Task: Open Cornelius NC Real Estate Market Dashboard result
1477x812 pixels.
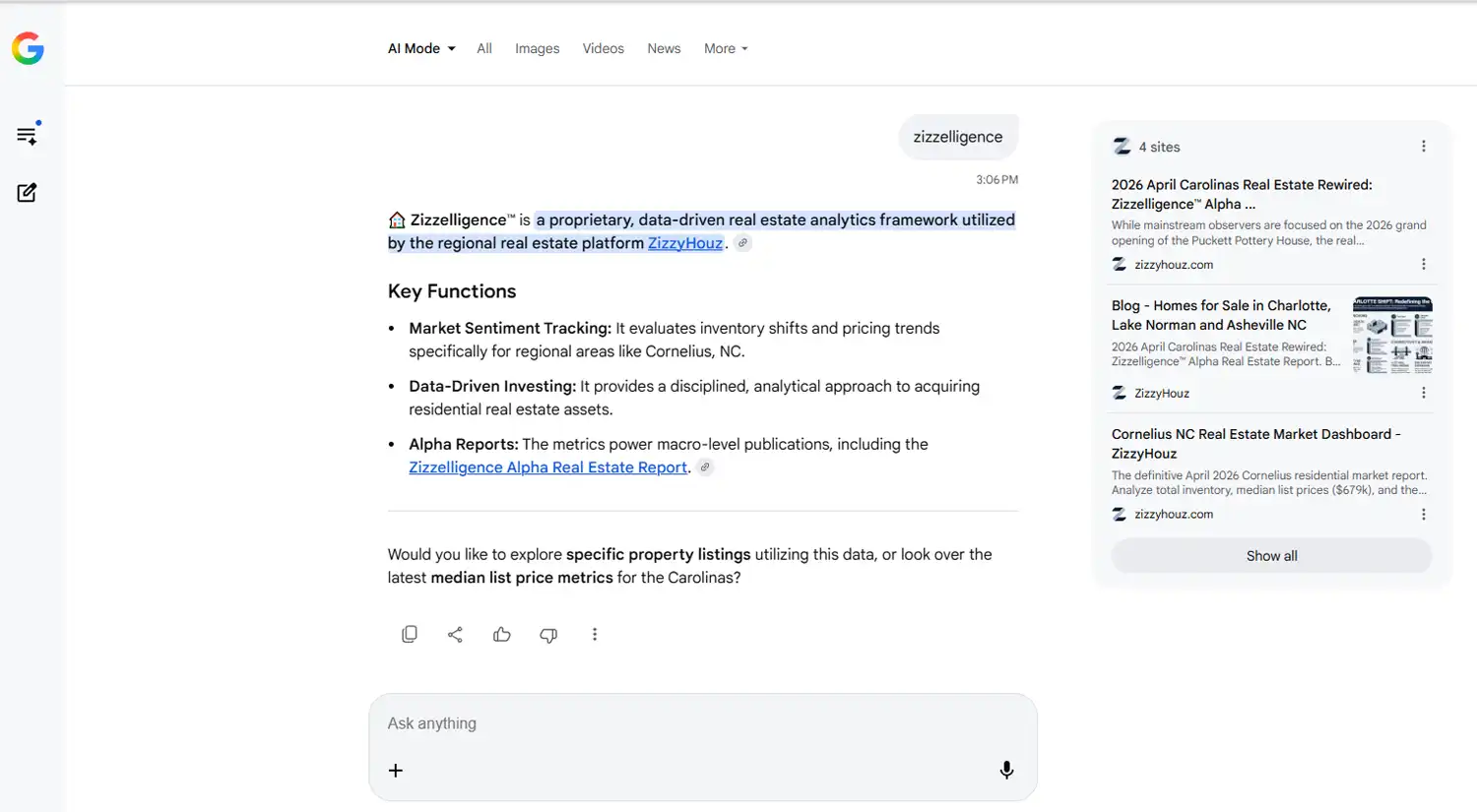Action: tap(1255, 444)
